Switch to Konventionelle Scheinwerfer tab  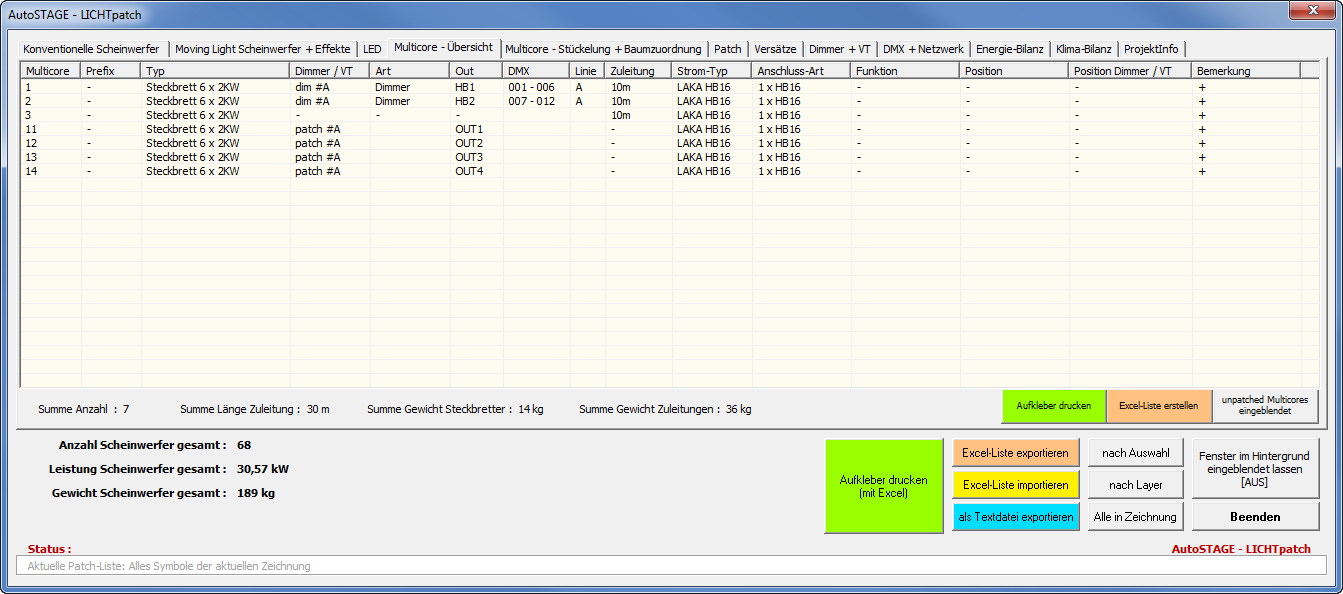(x=91, y=49)
